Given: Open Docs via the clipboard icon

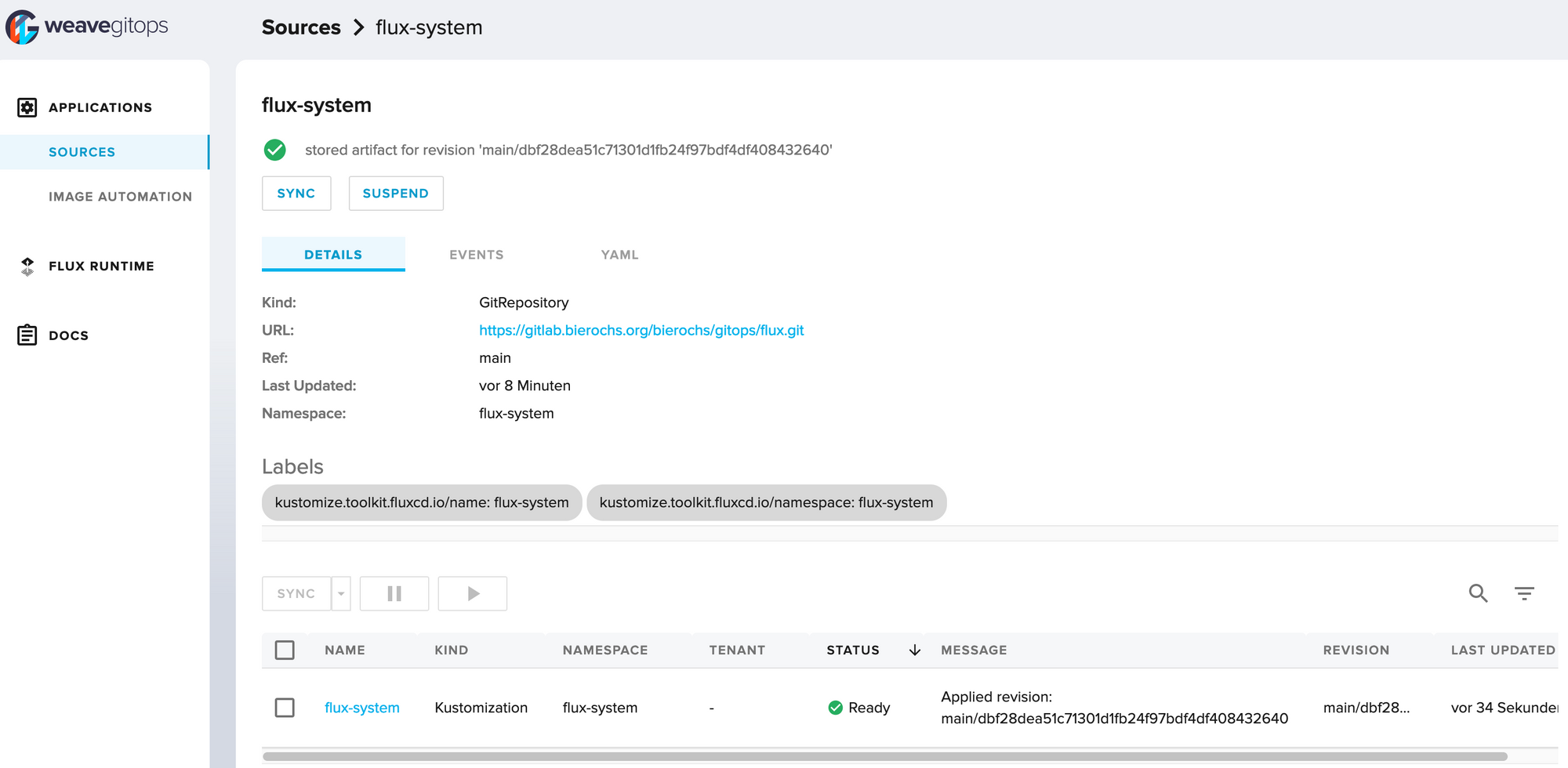Looking at the screenshot, I should pyautogui.click(x=27, y=335).
